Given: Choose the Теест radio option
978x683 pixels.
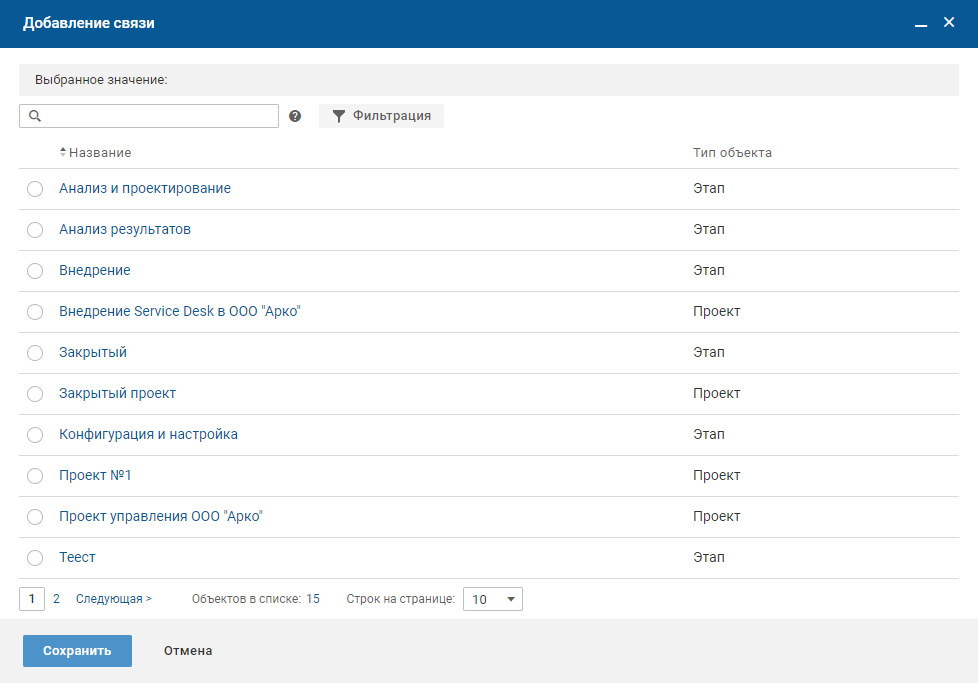Looking at the screenshot, I should pyautogui.click(x=35, y=558).
